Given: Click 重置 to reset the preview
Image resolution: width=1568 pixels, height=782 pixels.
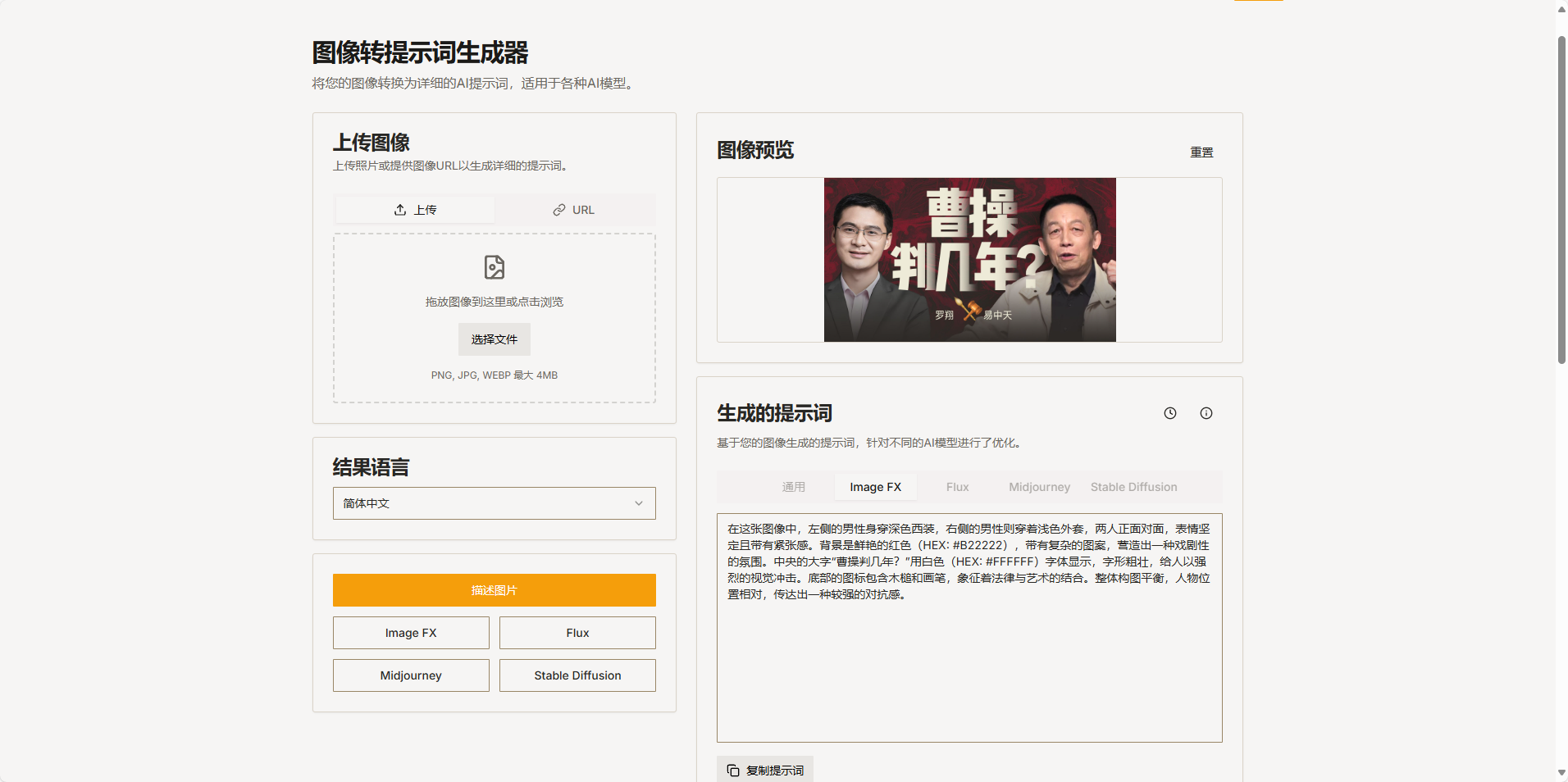Looking at the screenshot, I should tap(1201, 152).
